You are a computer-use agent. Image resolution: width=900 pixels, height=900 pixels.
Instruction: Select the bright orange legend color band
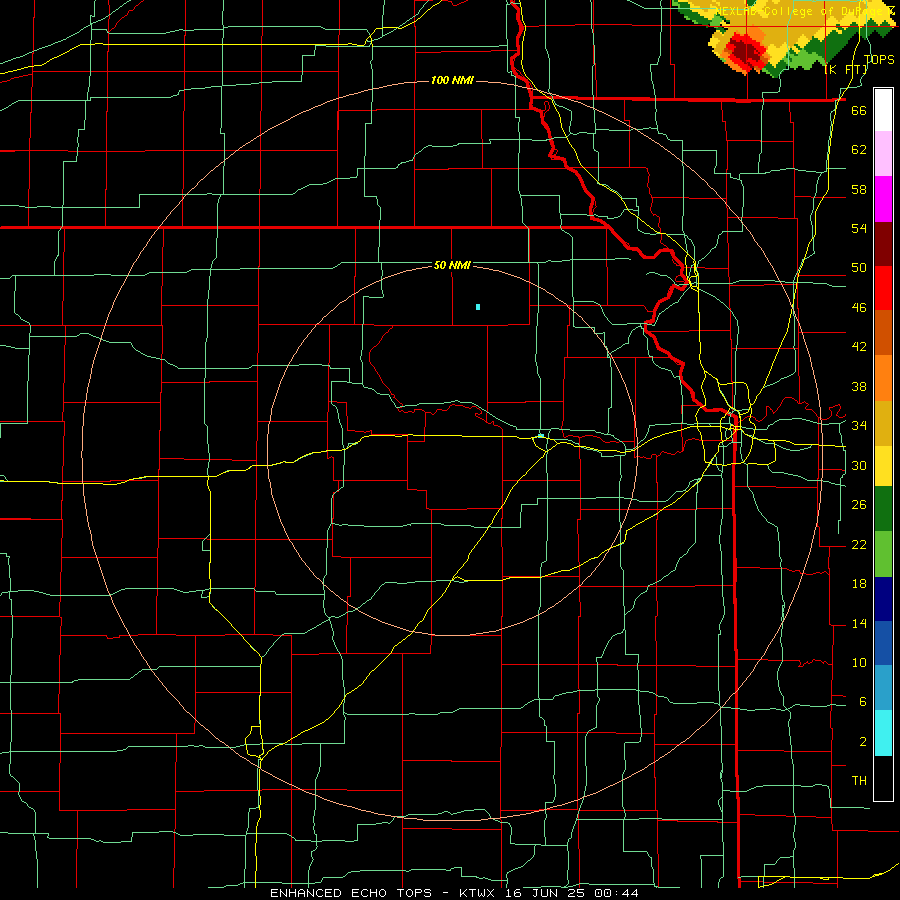pyautogui.click(x=883, y=378)
